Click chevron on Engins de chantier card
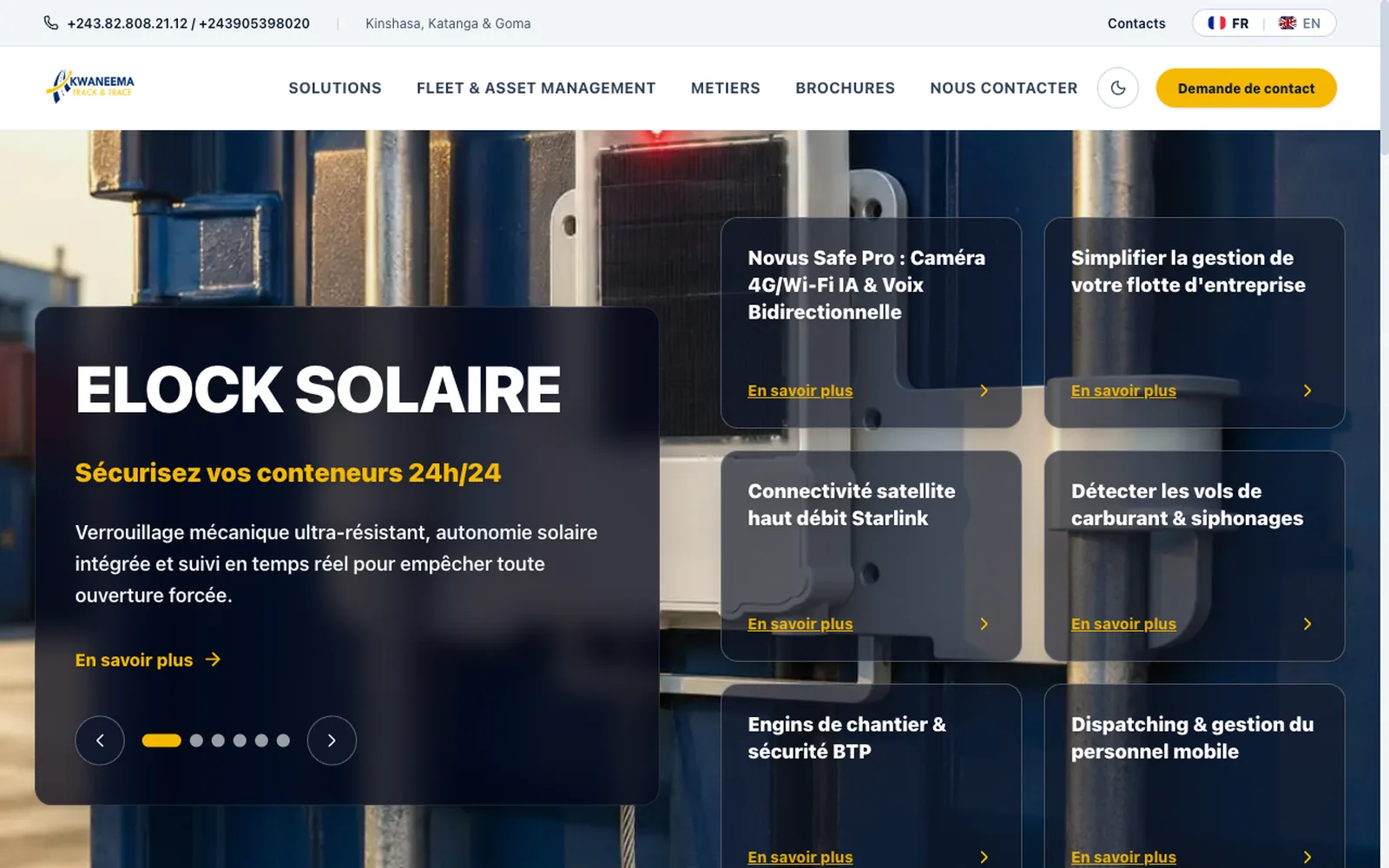 (x=984, y=857)
